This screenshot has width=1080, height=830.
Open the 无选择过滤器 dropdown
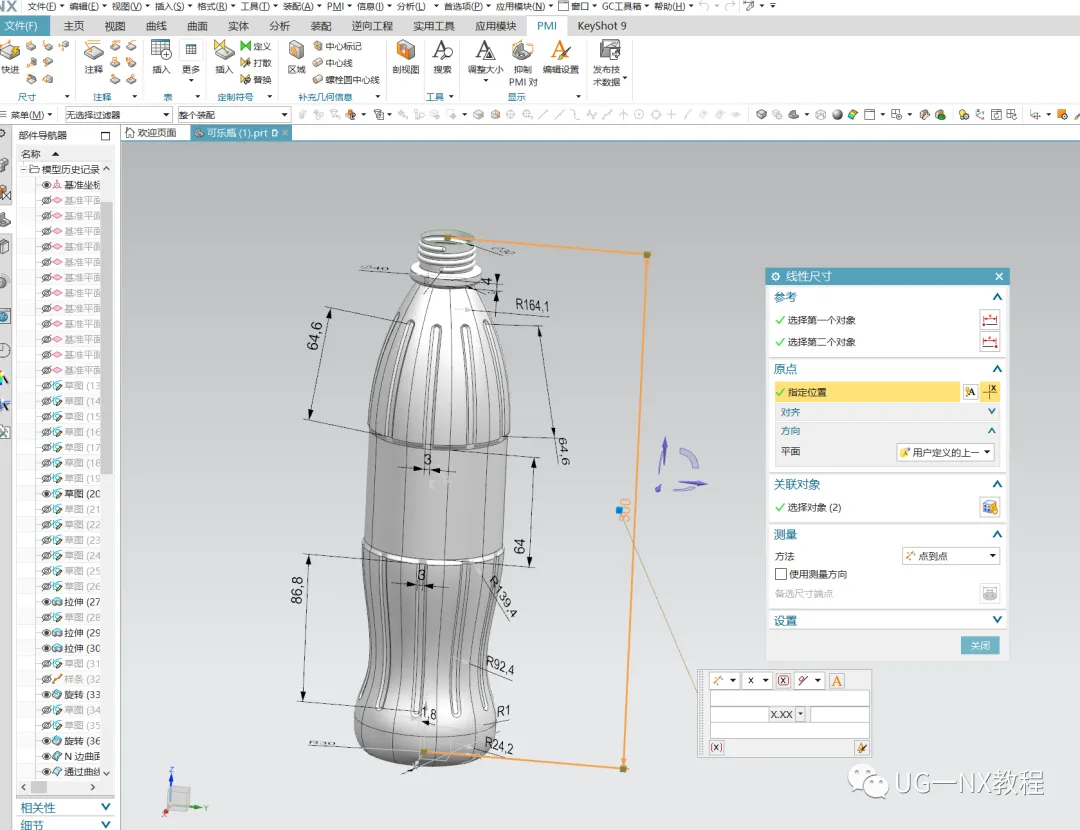tap(118, 114)
